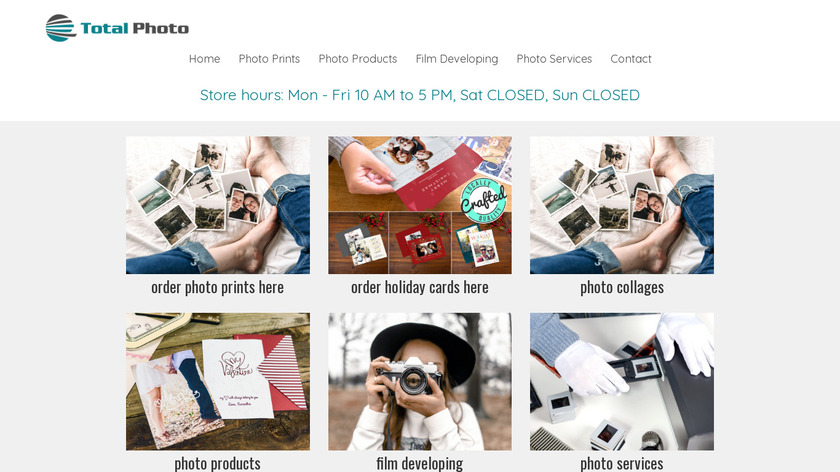Click the white gloves slide scanning image
The width and height of the screenshot is (840, 472).
[x=621, y=381]
